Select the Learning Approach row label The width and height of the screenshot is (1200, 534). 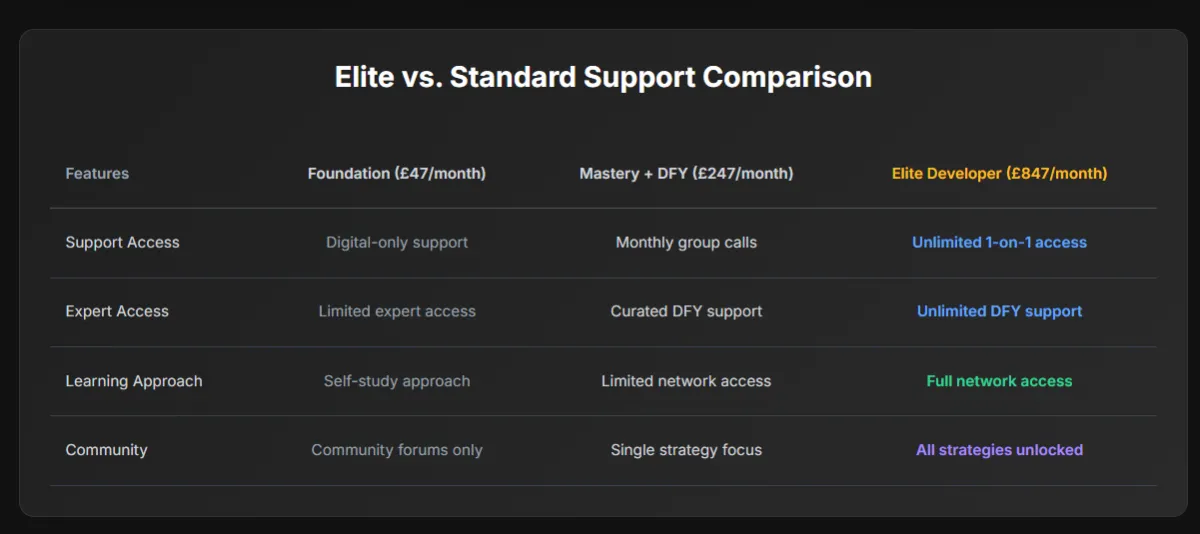click(x=134, y=381)
